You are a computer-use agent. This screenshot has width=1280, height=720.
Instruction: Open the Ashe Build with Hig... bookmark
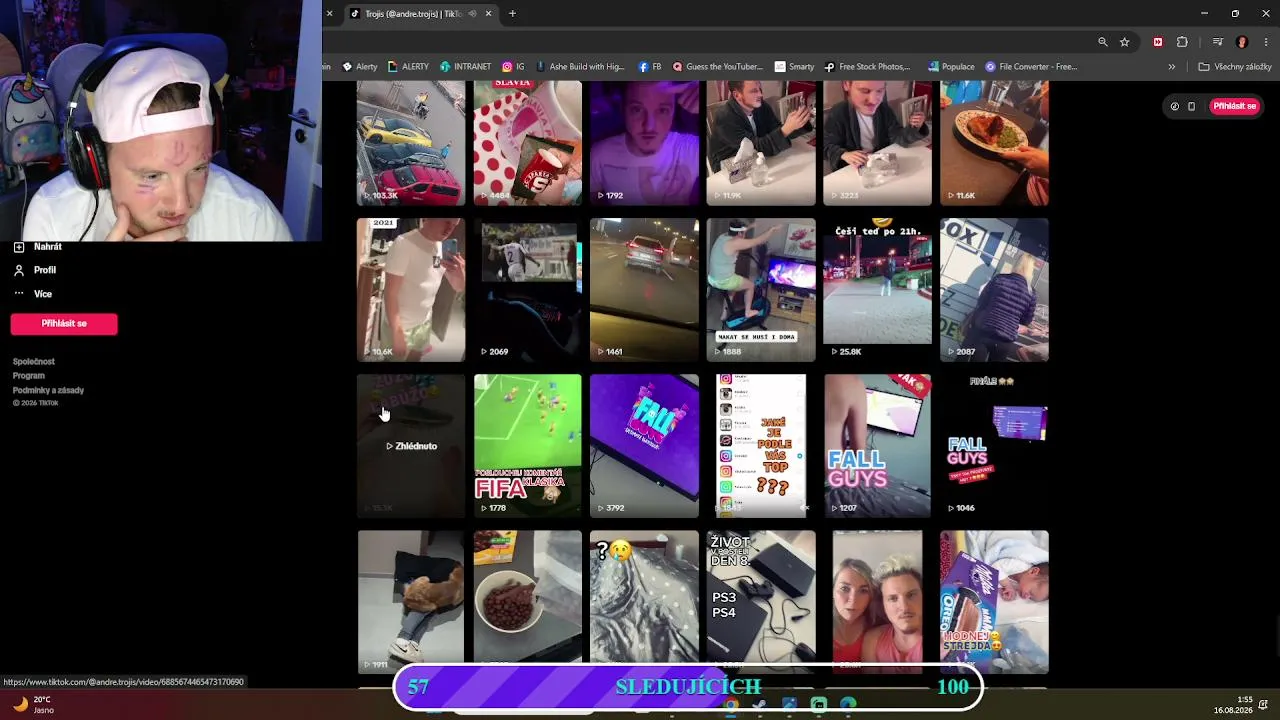tap(581, 67)
